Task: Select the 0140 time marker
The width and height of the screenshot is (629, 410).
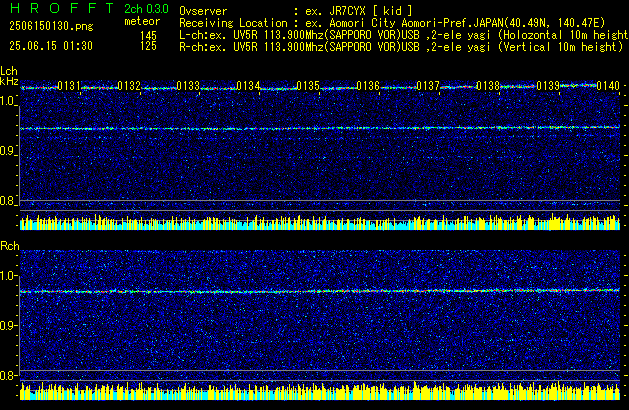Action: (x=608, y=86)
